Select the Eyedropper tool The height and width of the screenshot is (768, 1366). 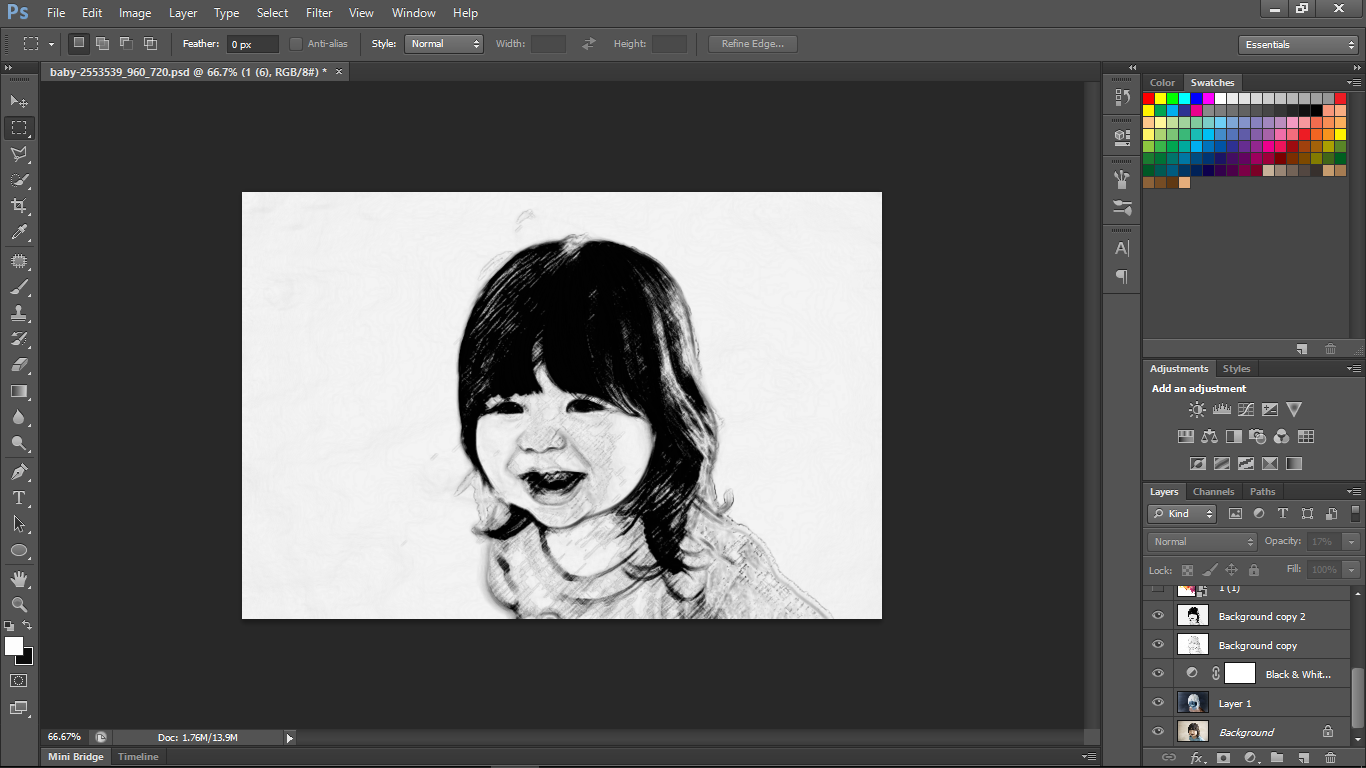coord(19,232)
